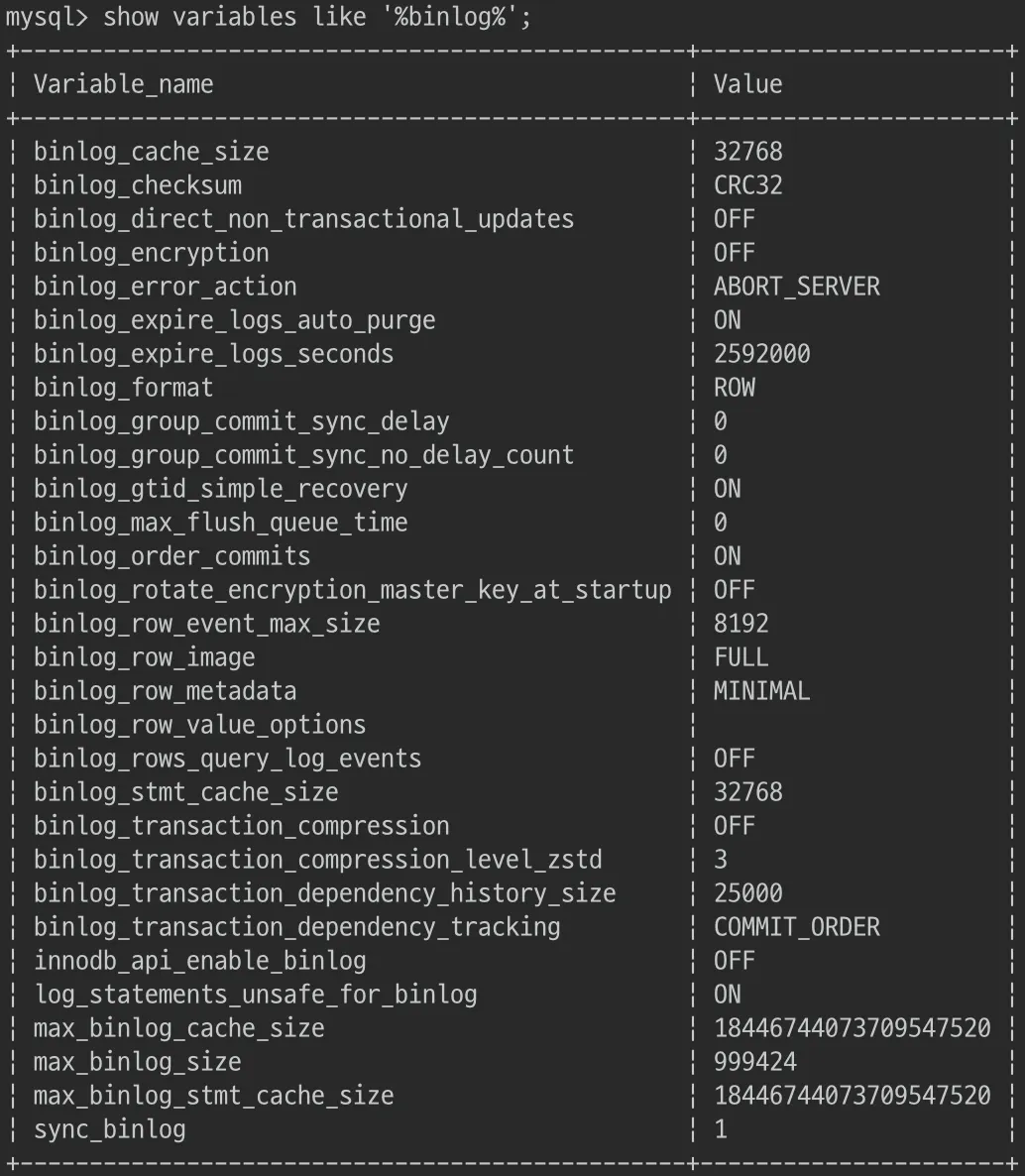Click the binlog_order_commits variable name
Viewport: 1025px width, 1176px height.
click(171, 556)
